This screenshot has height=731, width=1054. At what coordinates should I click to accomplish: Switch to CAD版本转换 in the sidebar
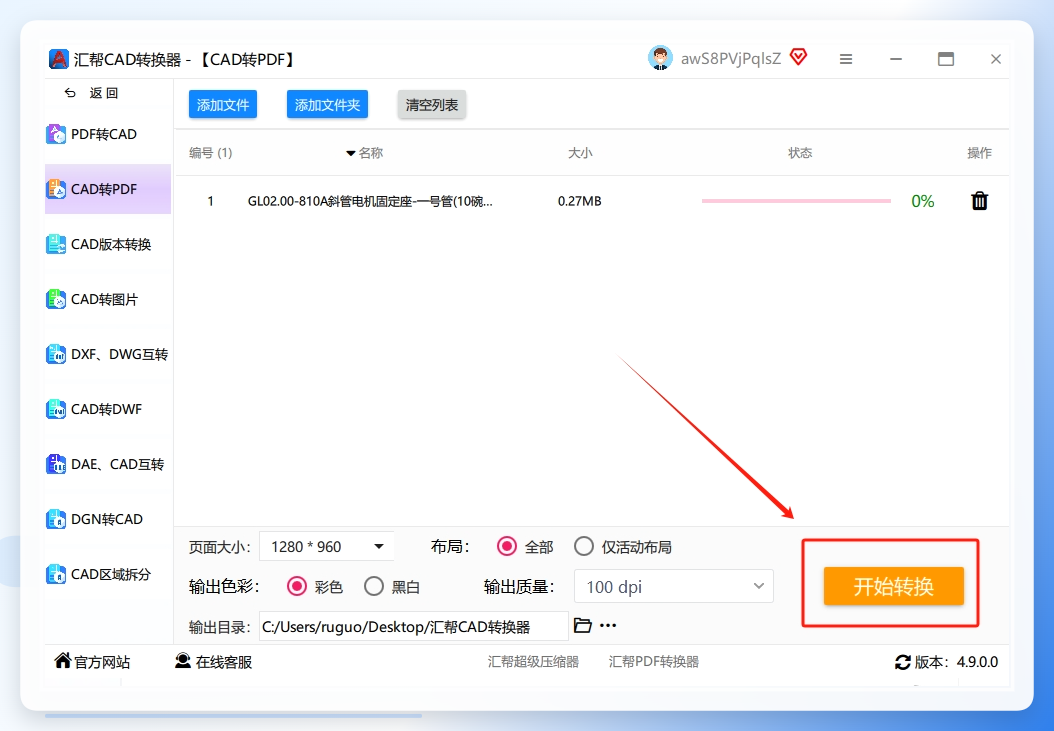(x=108, y=244)
